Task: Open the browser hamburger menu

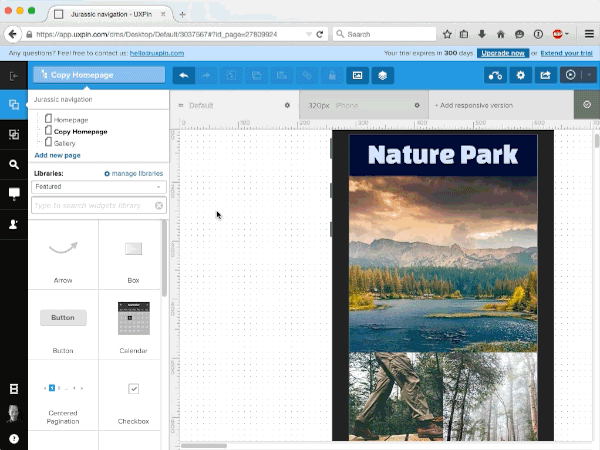Action: 589,34
